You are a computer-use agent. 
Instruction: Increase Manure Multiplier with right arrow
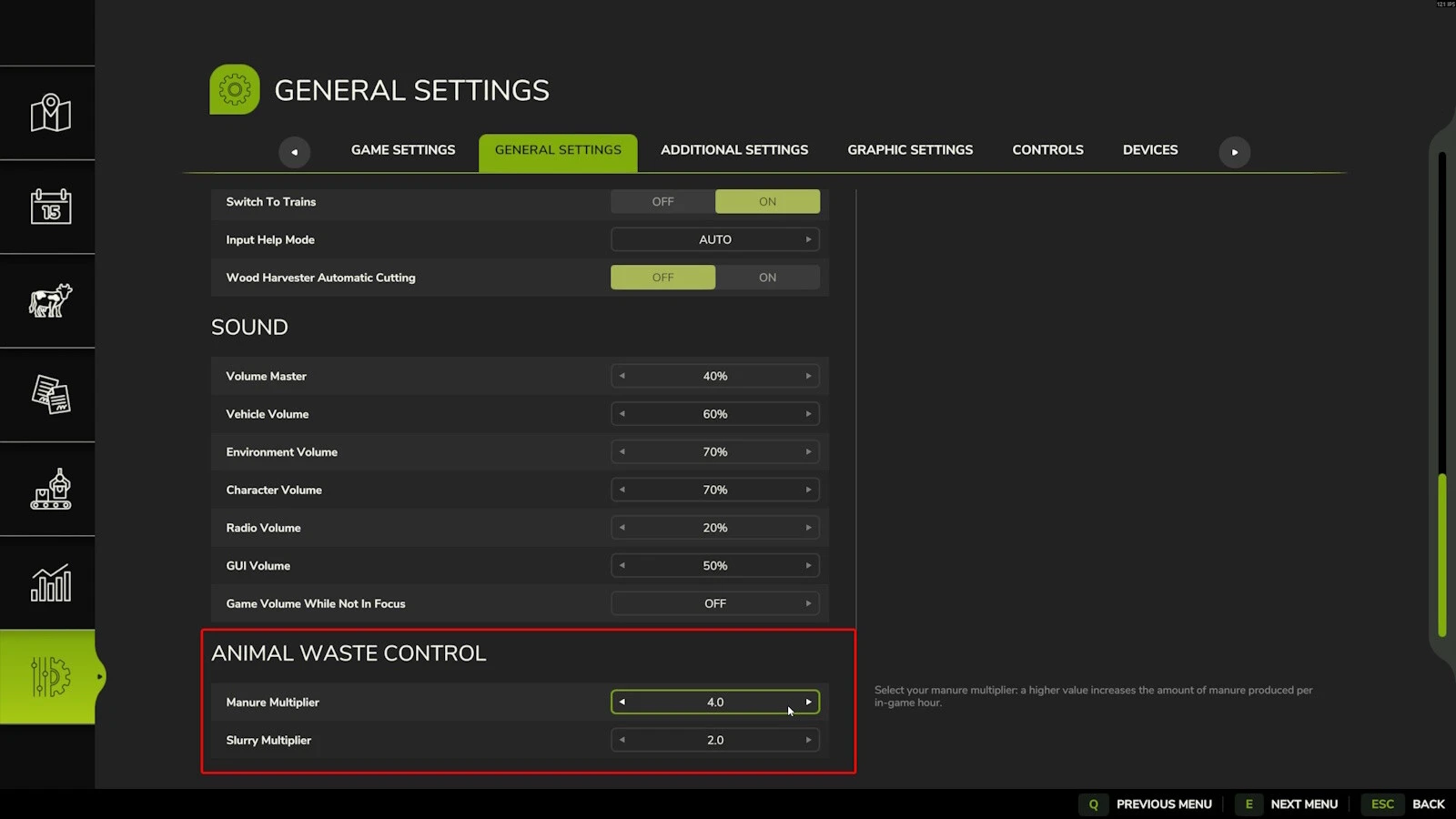tap(808, 702)
